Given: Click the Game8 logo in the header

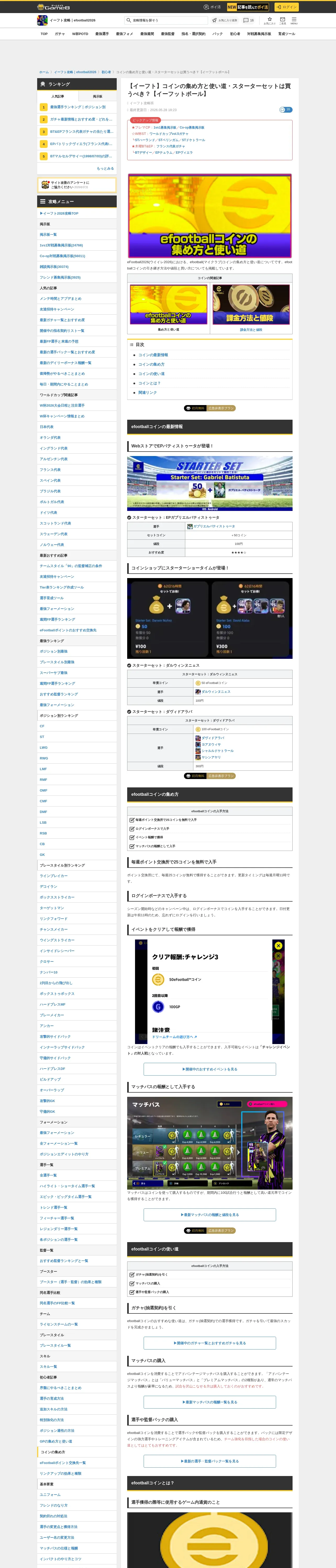Looking at the screenshot, I should click(54, 7).
